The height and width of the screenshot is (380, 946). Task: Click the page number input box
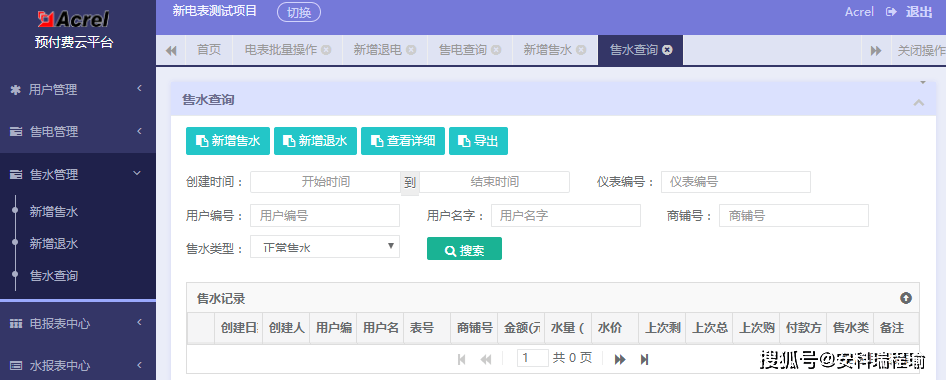(x=533, y=358)
